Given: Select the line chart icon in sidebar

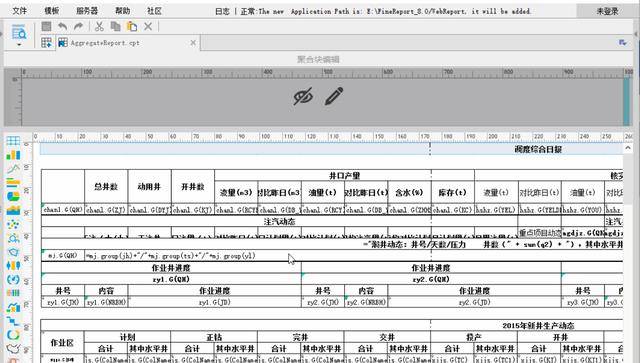Looking at the screenshot, I should [13, 169].
